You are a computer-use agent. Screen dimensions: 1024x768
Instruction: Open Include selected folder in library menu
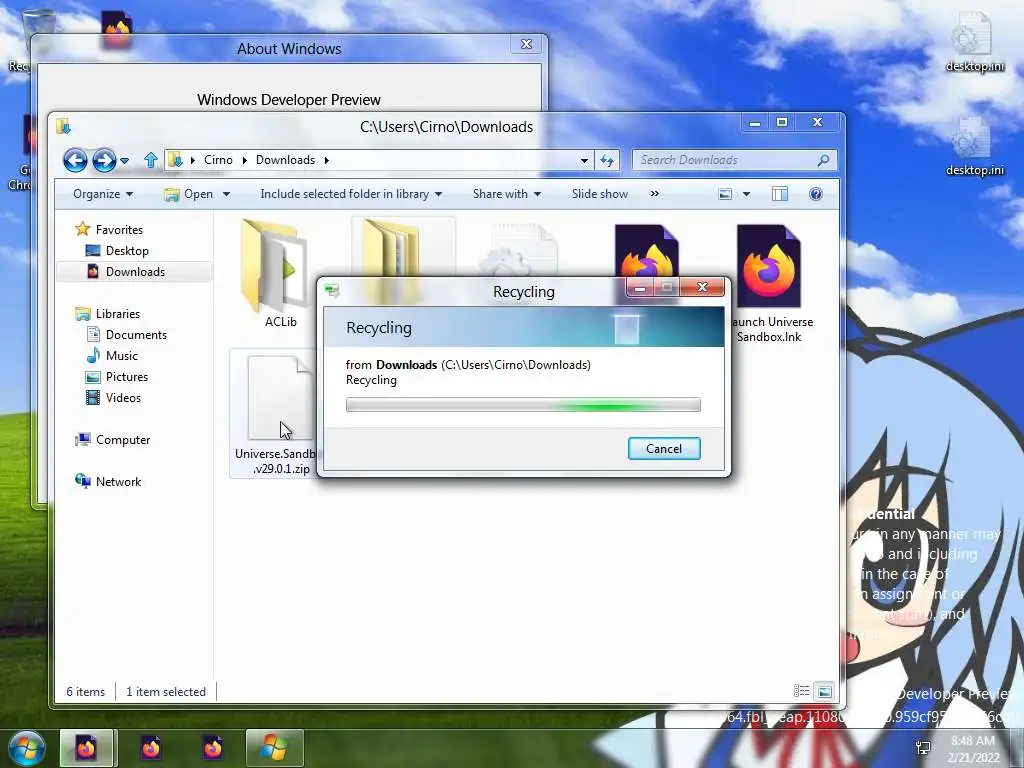[x=351, y=194]
